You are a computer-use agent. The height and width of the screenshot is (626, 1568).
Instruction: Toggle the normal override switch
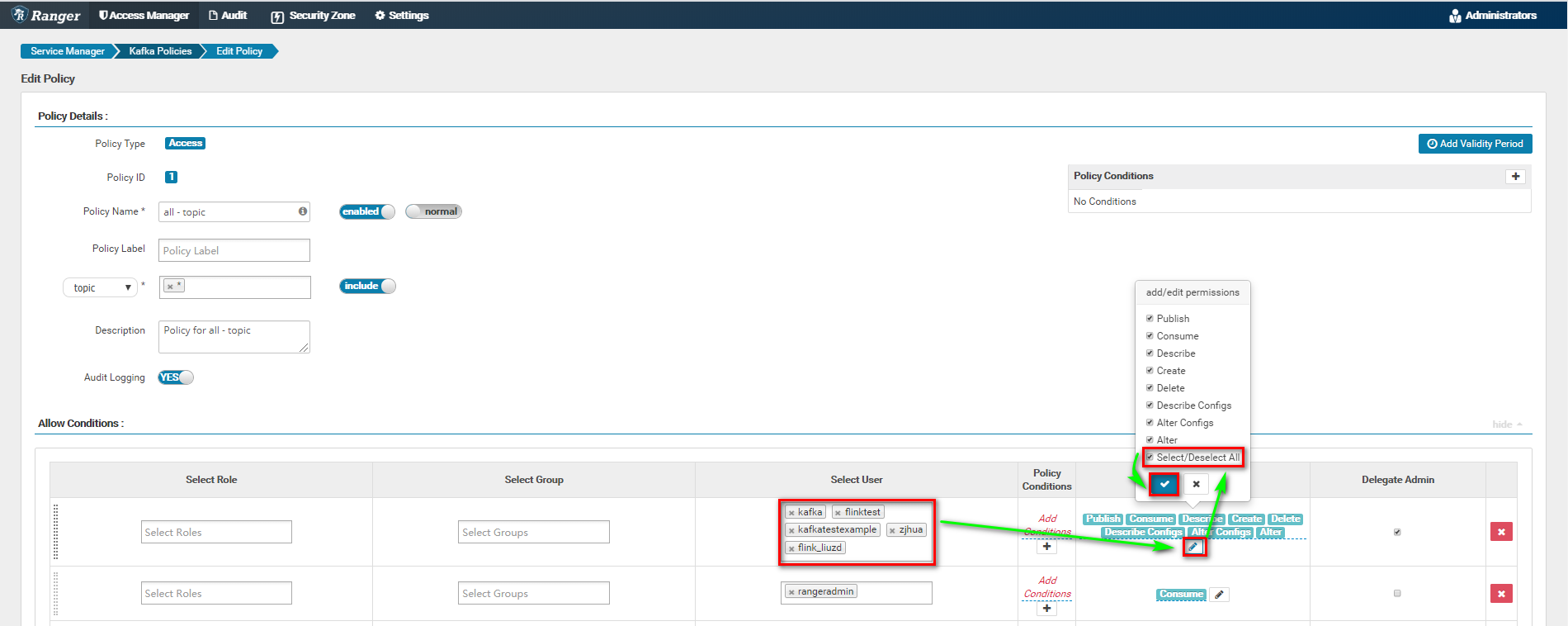point(433,211)
